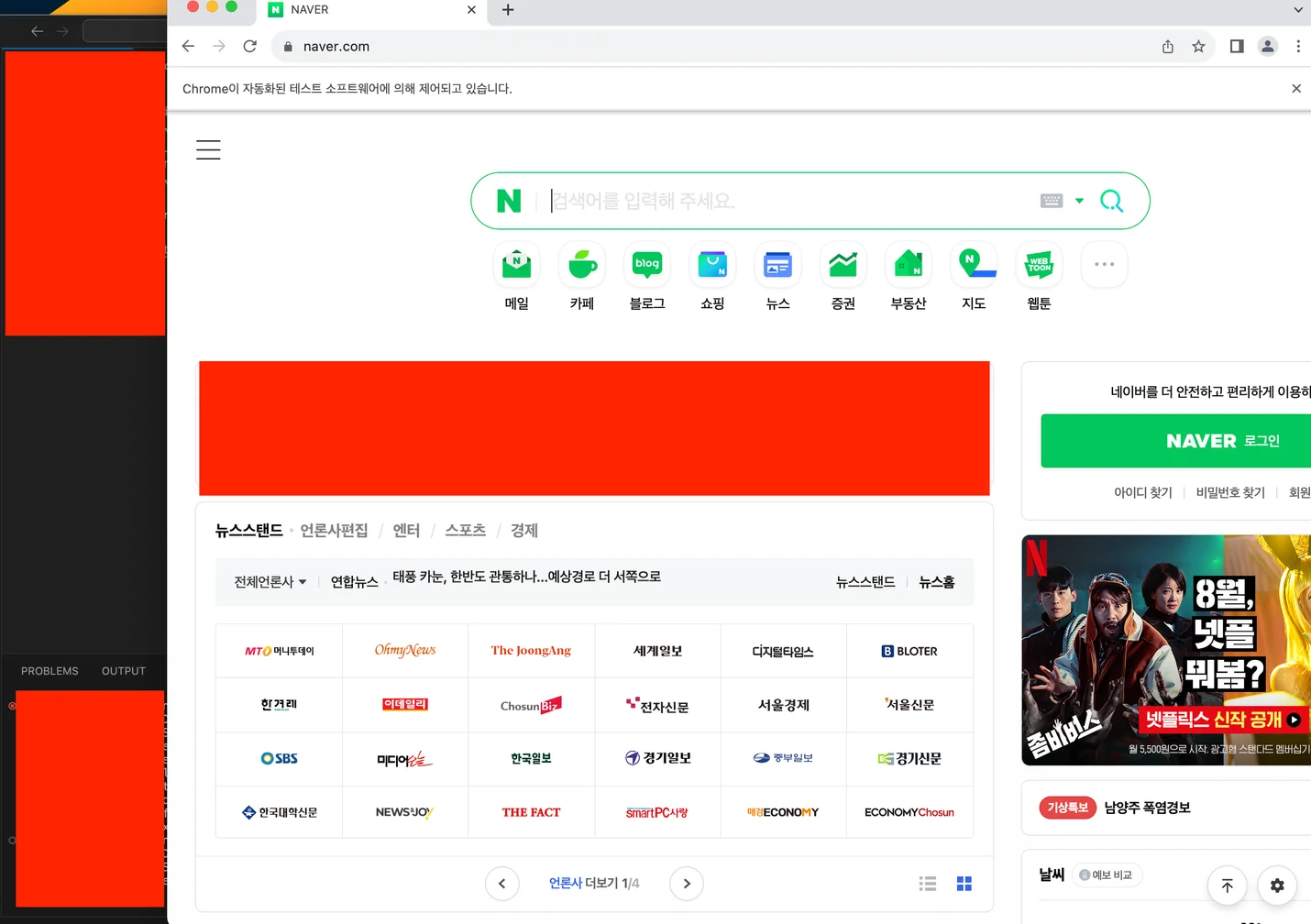Open a new Chrome tab with plus
This screenshot has width=1311, height=924.
[x=508, y=10]
